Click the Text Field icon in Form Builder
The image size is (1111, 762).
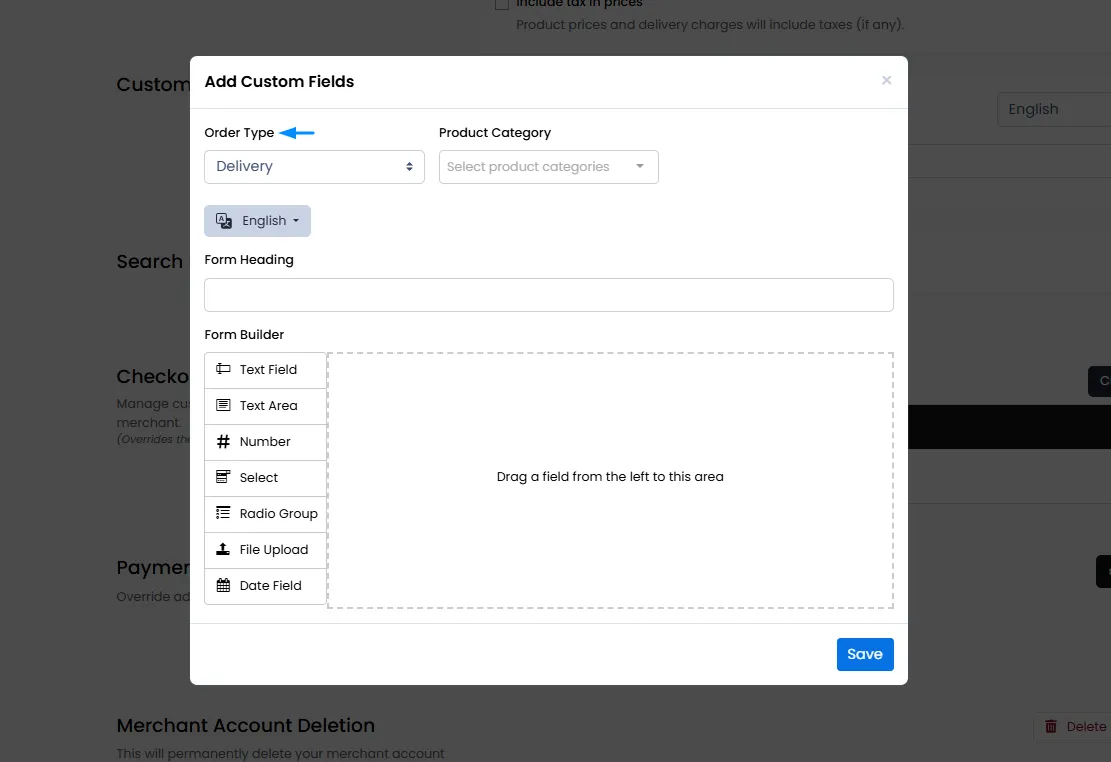click(223, 369)
